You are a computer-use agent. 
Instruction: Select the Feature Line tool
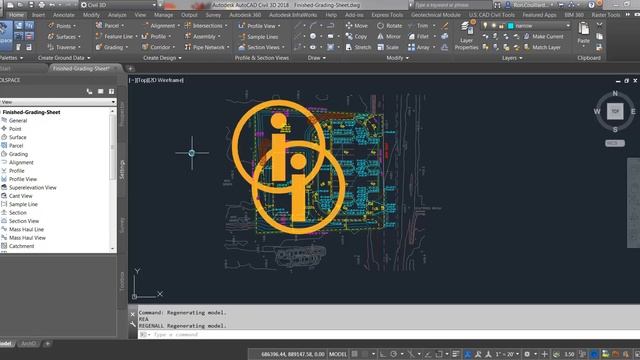[x=116, y=36]
